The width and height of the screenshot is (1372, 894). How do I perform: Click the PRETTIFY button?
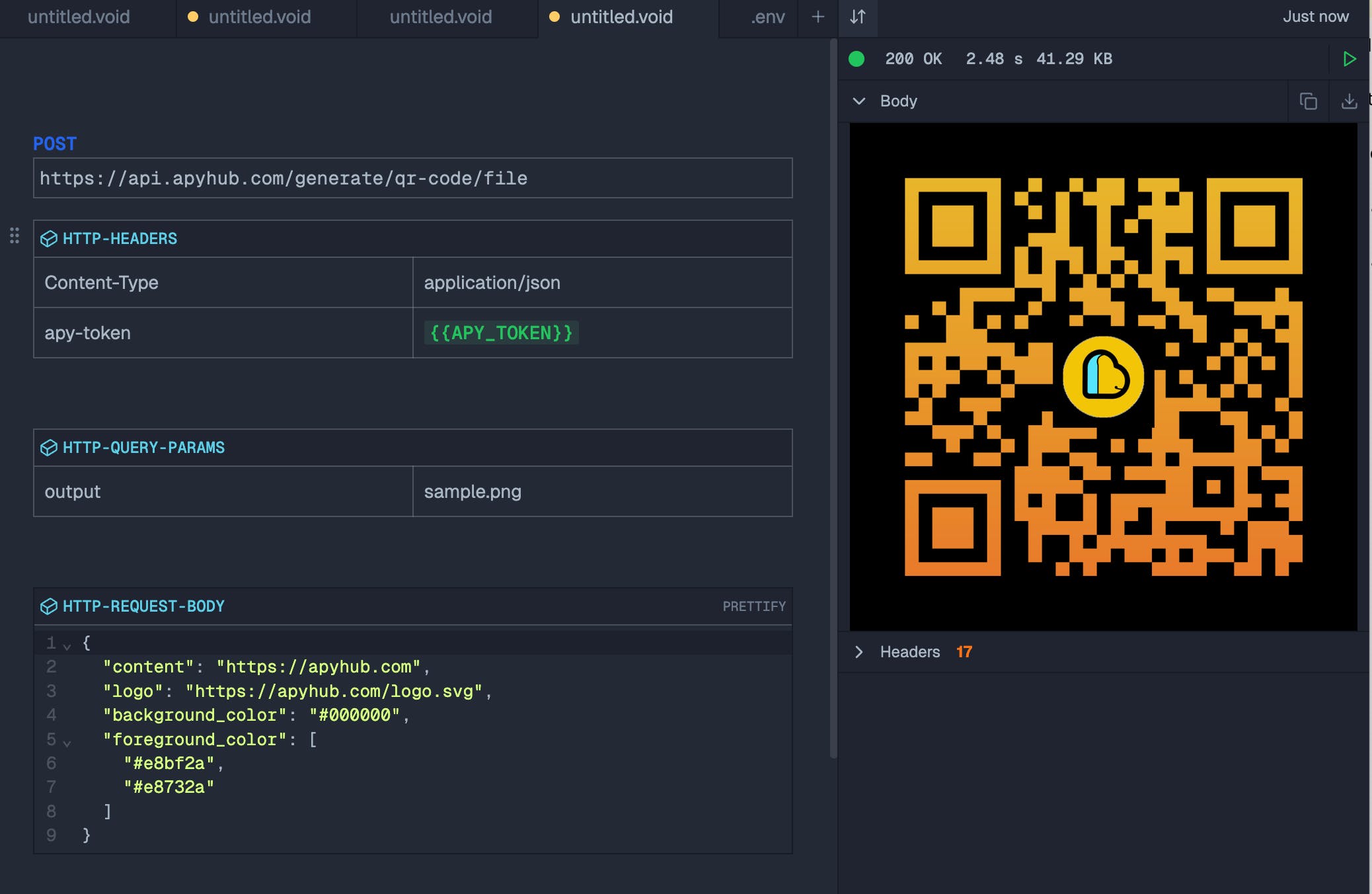tap(753, 606)
